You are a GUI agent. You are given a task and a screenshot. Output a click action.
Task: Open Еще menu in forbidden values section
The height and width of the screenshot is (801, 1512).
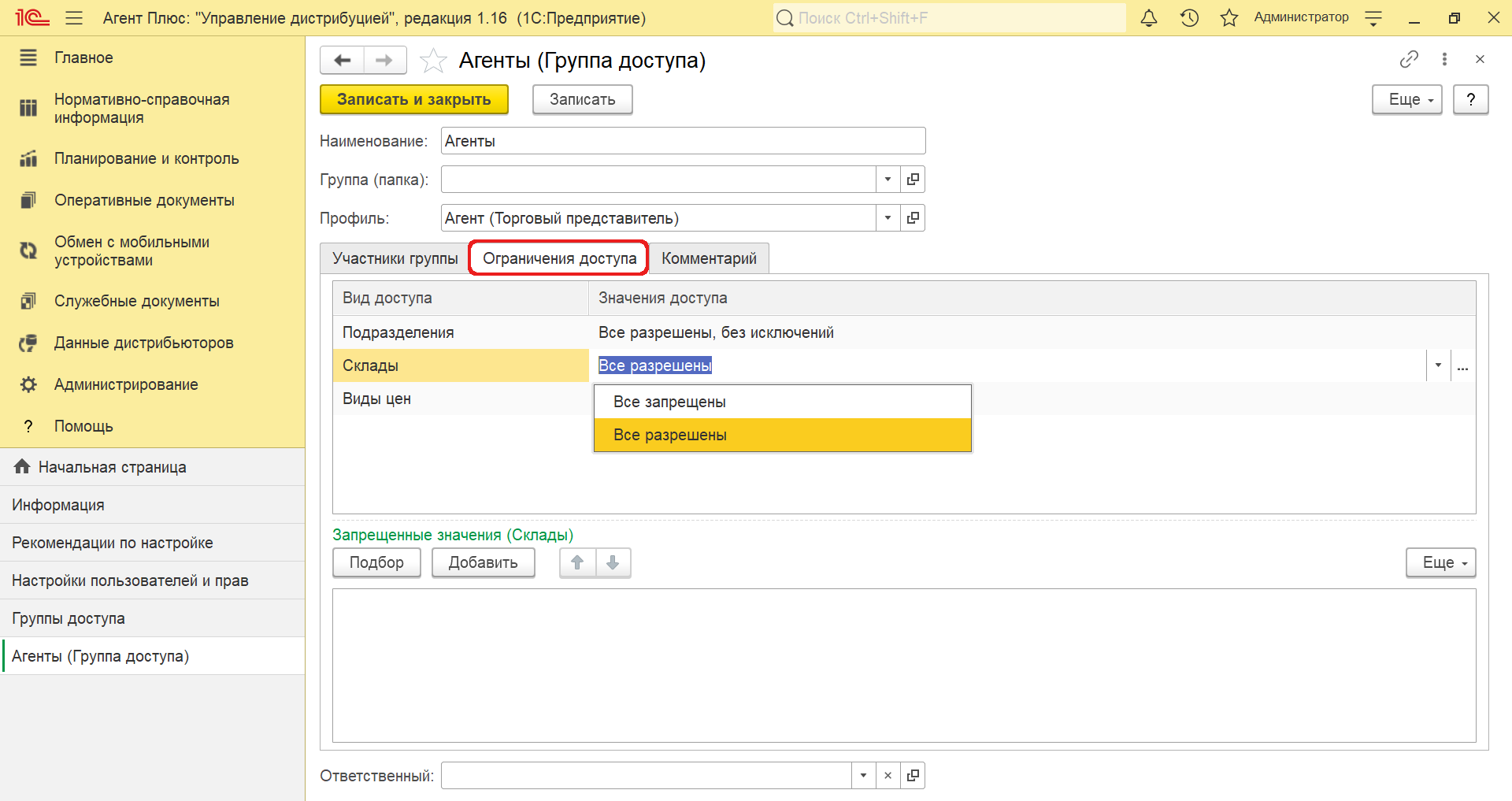tap(1441, 562)
